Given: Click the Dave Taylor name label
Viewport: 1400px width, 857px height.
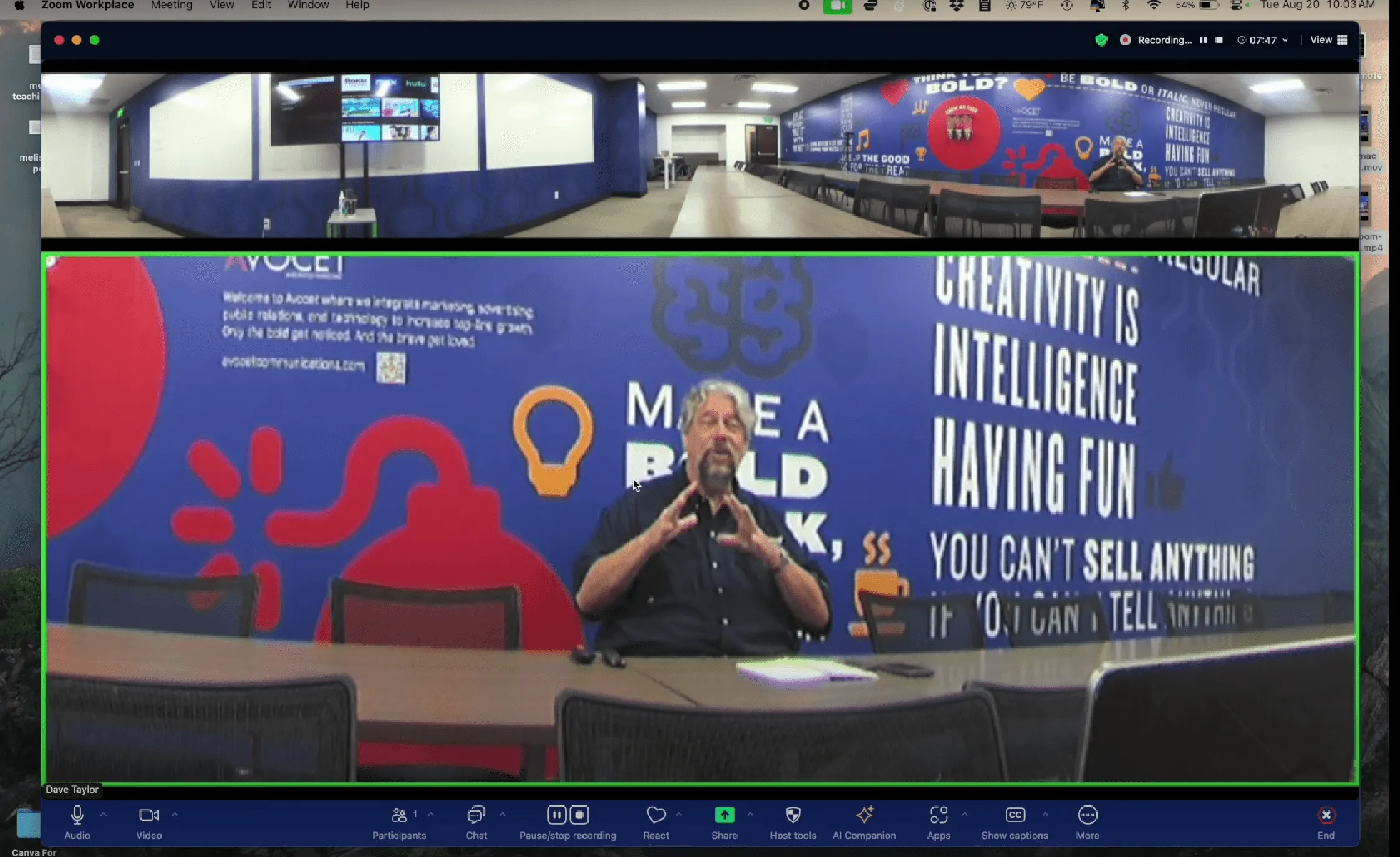Looking at the screenshot, I should coord(72,789).
